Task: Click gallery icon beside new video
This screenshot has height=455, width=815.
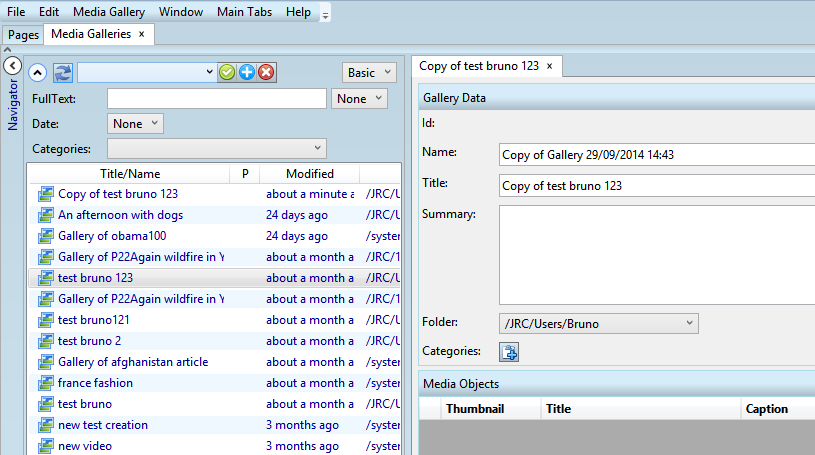Action: (x=46, y=446)
